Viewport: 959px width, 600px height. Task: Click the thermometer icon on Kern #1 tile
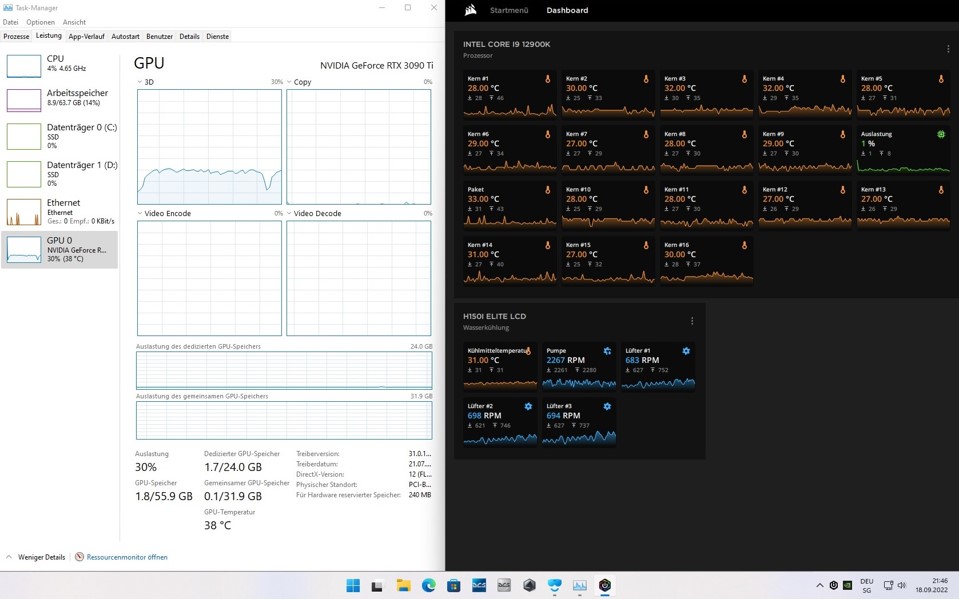[547, 79]
